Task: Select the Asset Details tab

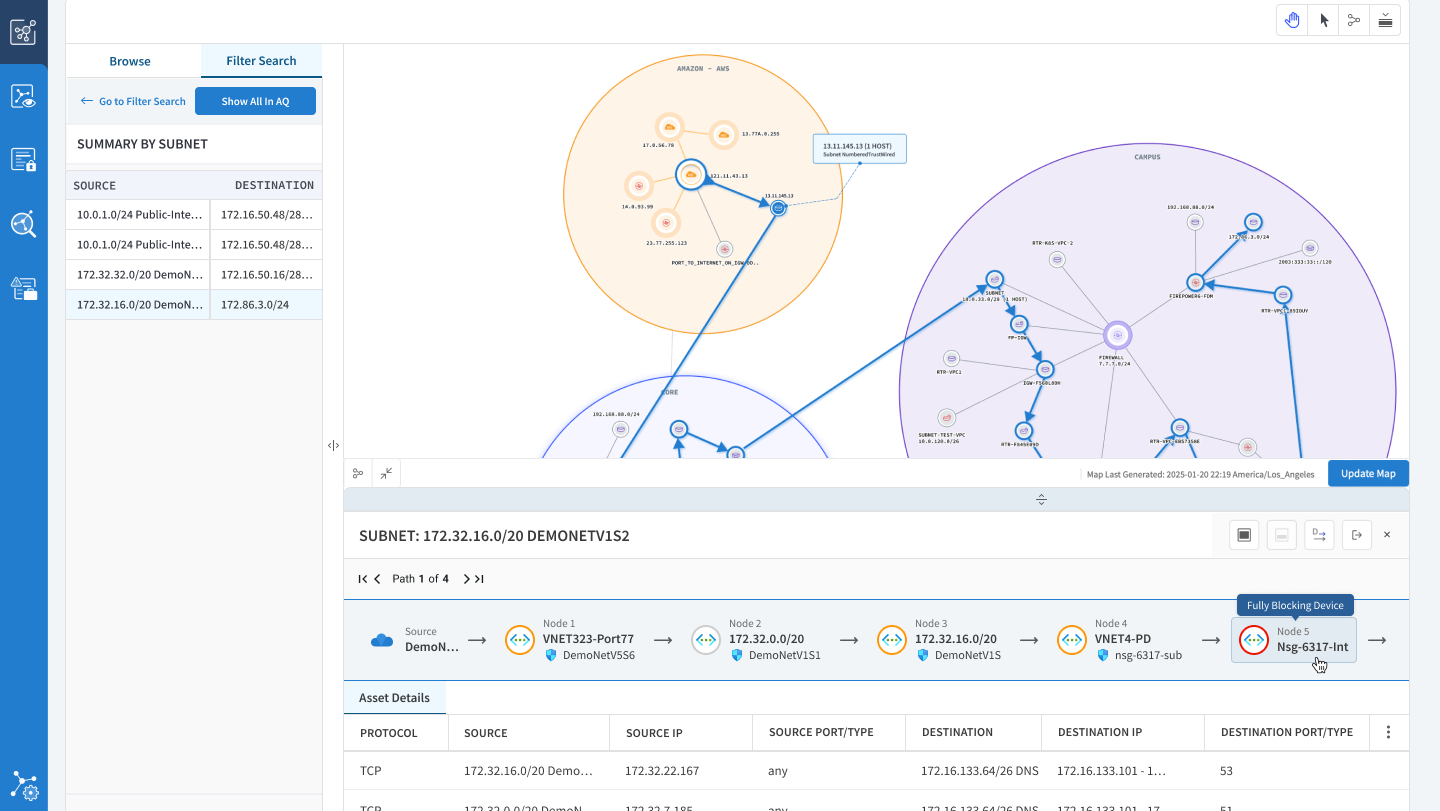Action: (394, 698)
